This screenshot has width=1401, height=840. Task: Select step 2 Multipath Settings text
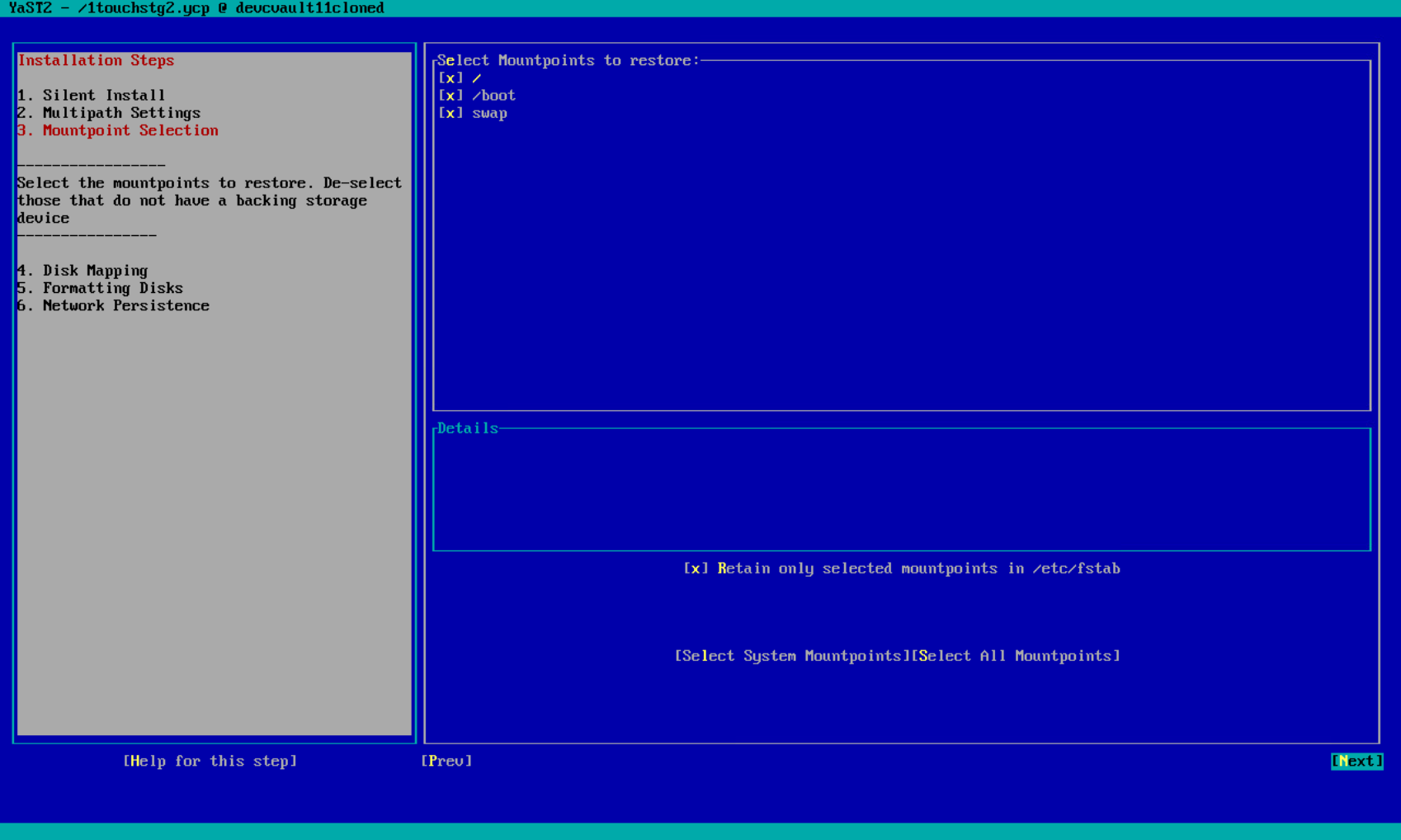tap(109, 113)
